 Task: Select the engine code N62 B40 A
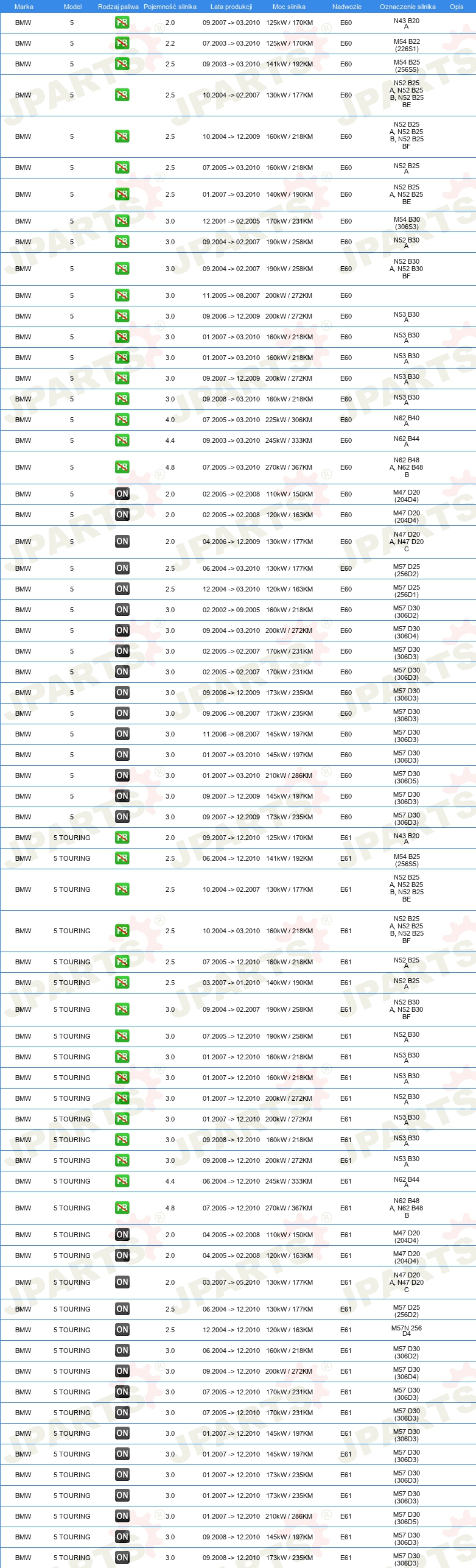point(407,420)
